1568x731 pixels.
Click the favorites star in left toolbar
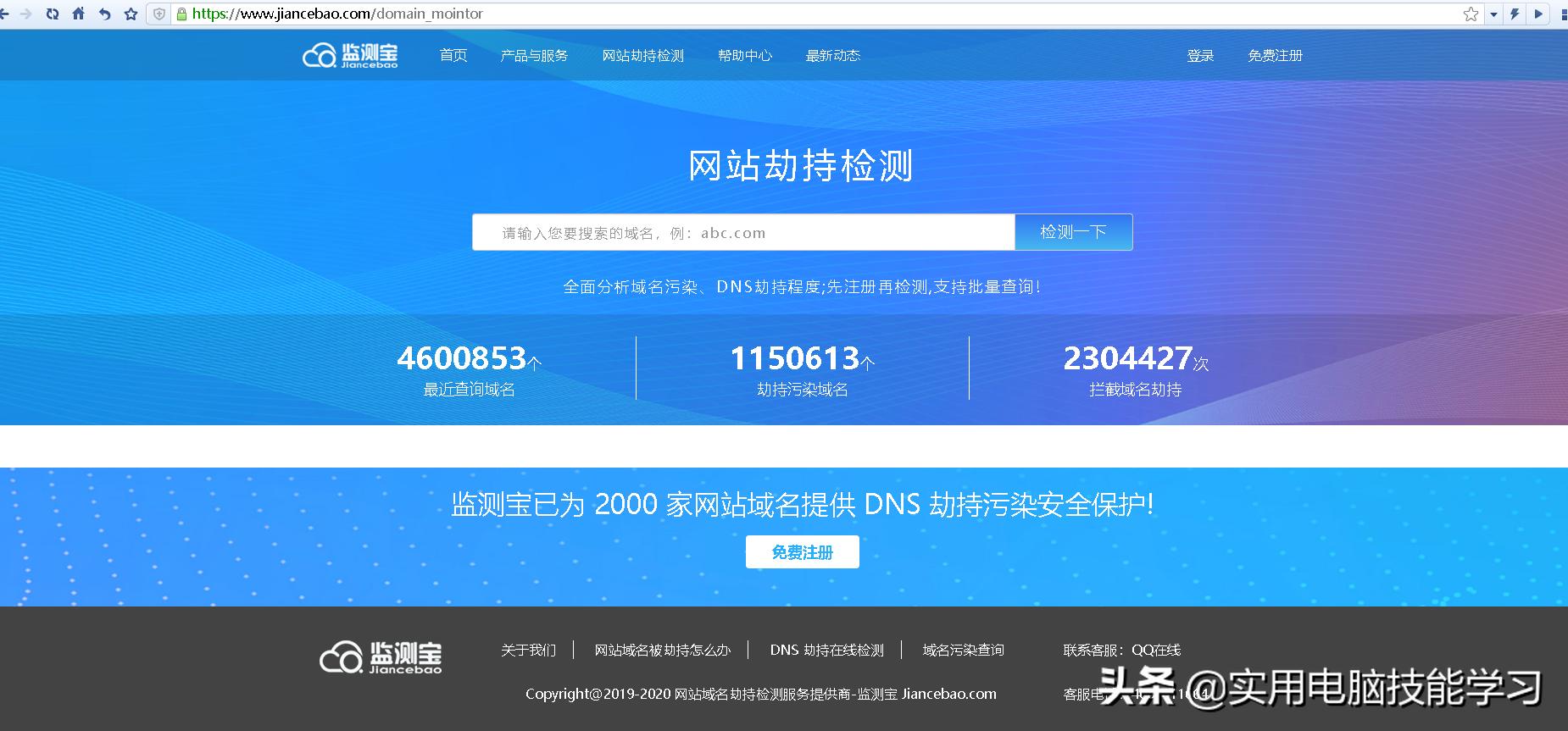(131, 14)
